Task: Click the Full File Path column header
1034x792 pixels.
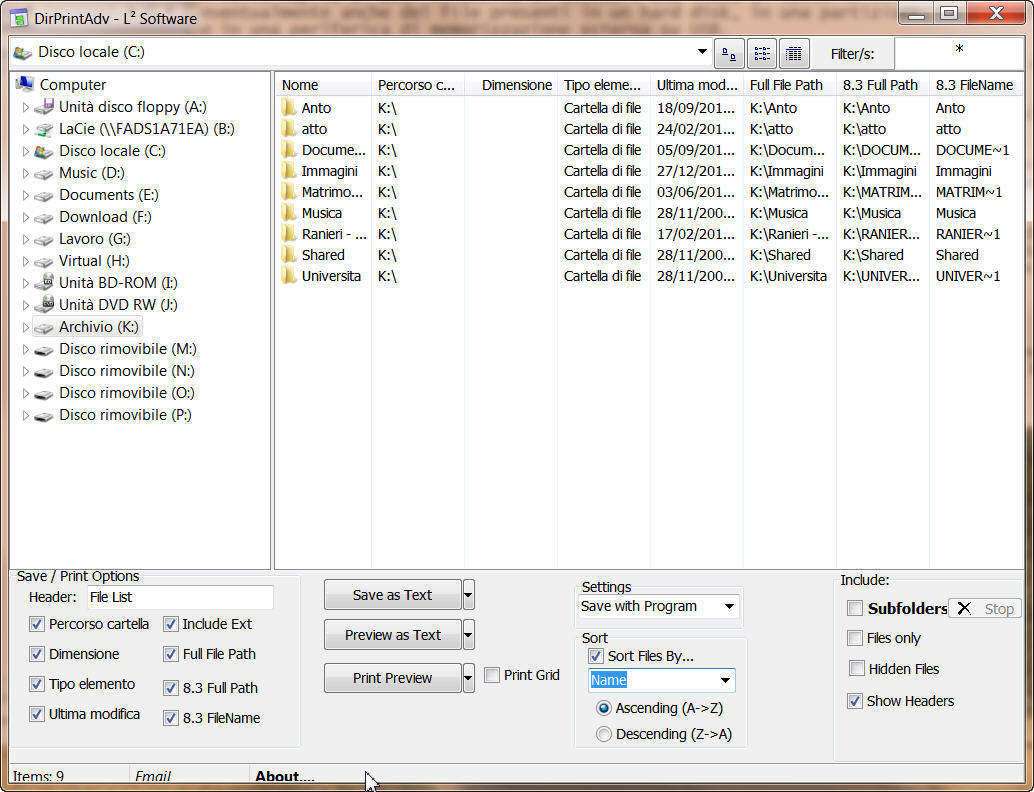Action: 790,85
